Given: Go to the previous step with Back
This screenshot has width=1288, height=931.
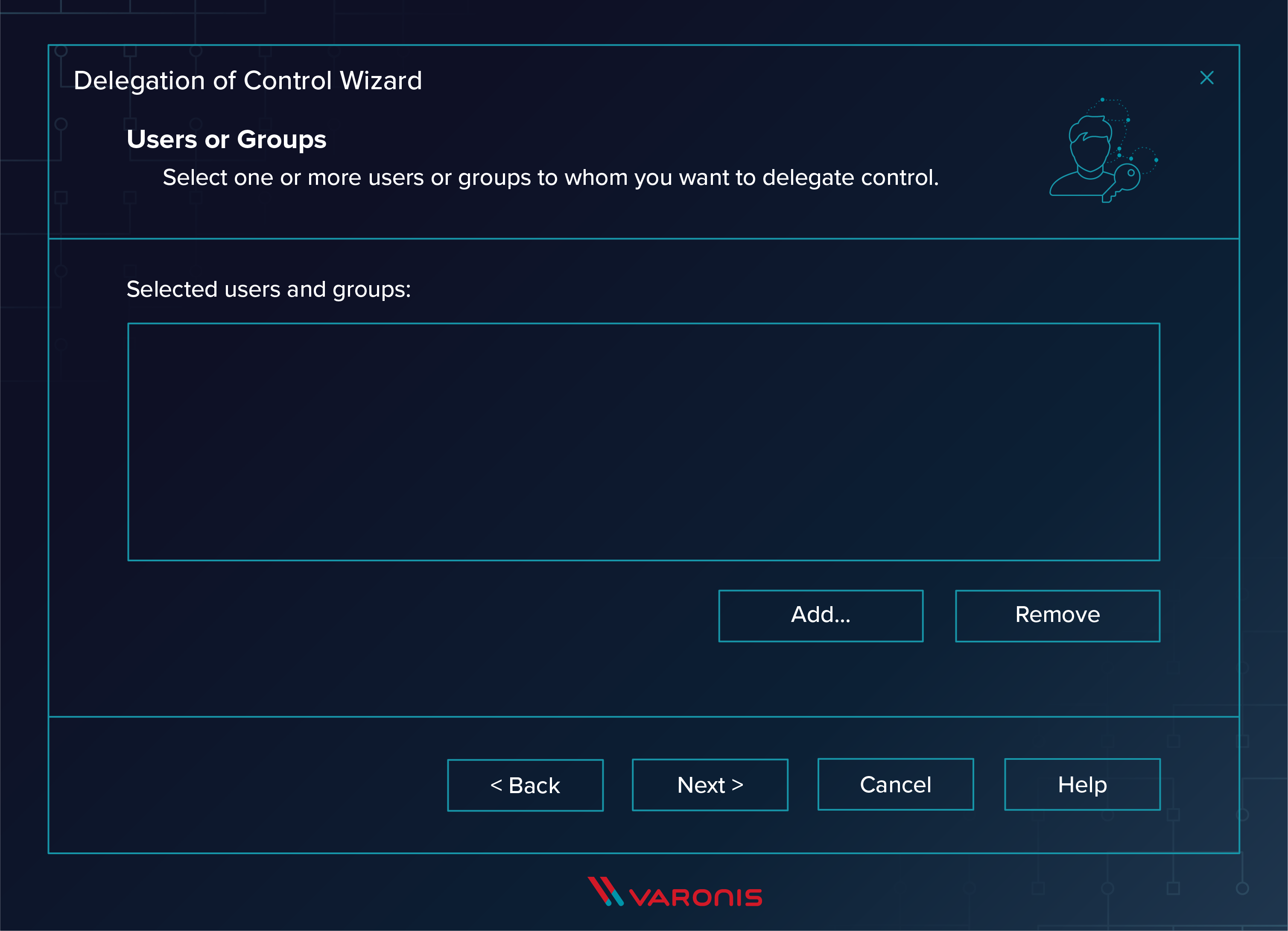Looking at the screenshot, I should [525, 785].
